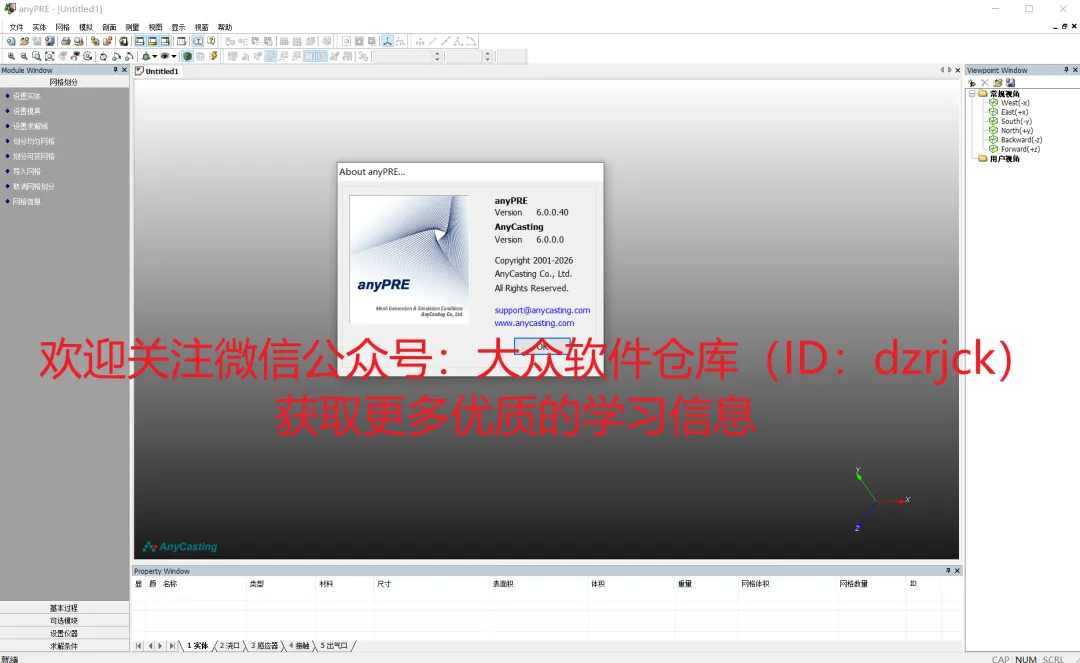1080x663 pixels.
Task: Select the West(-x) viewpoint
Action: pyautogui.click(x=1015, y=103)
